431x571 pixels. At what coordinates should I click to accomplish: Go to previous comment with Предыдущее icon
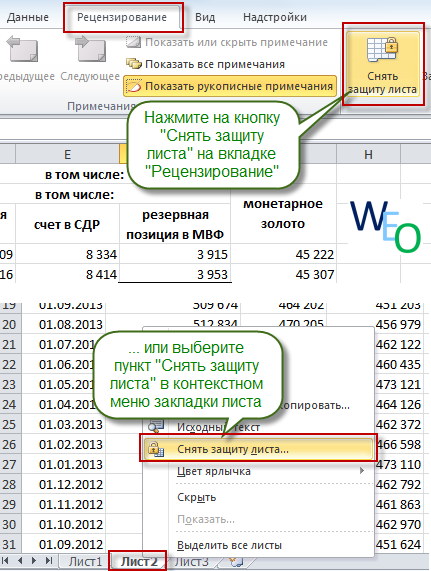[23, 49]
